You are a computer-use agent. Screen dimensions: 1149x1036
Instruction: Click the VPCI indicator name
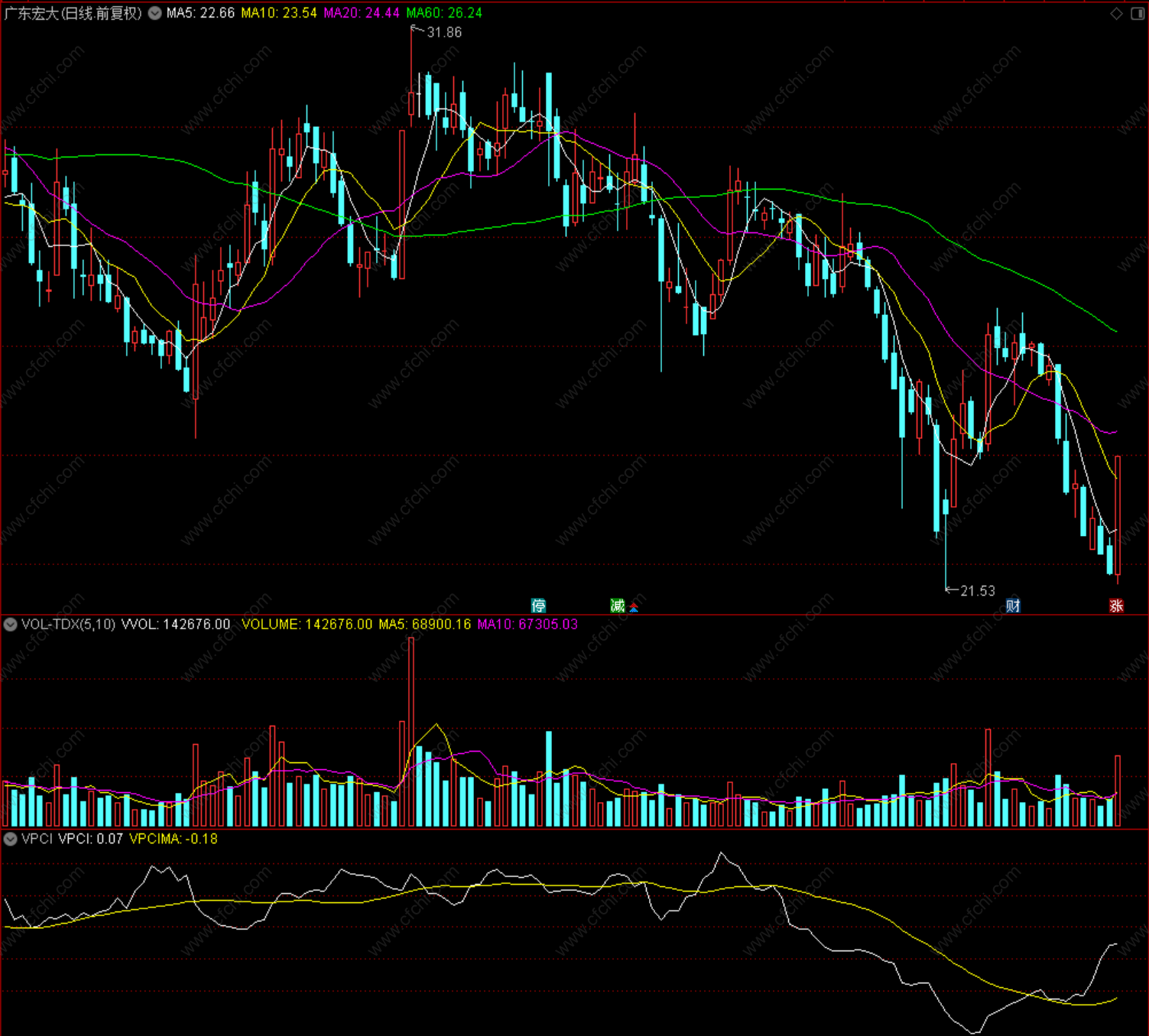coord(37,839)
